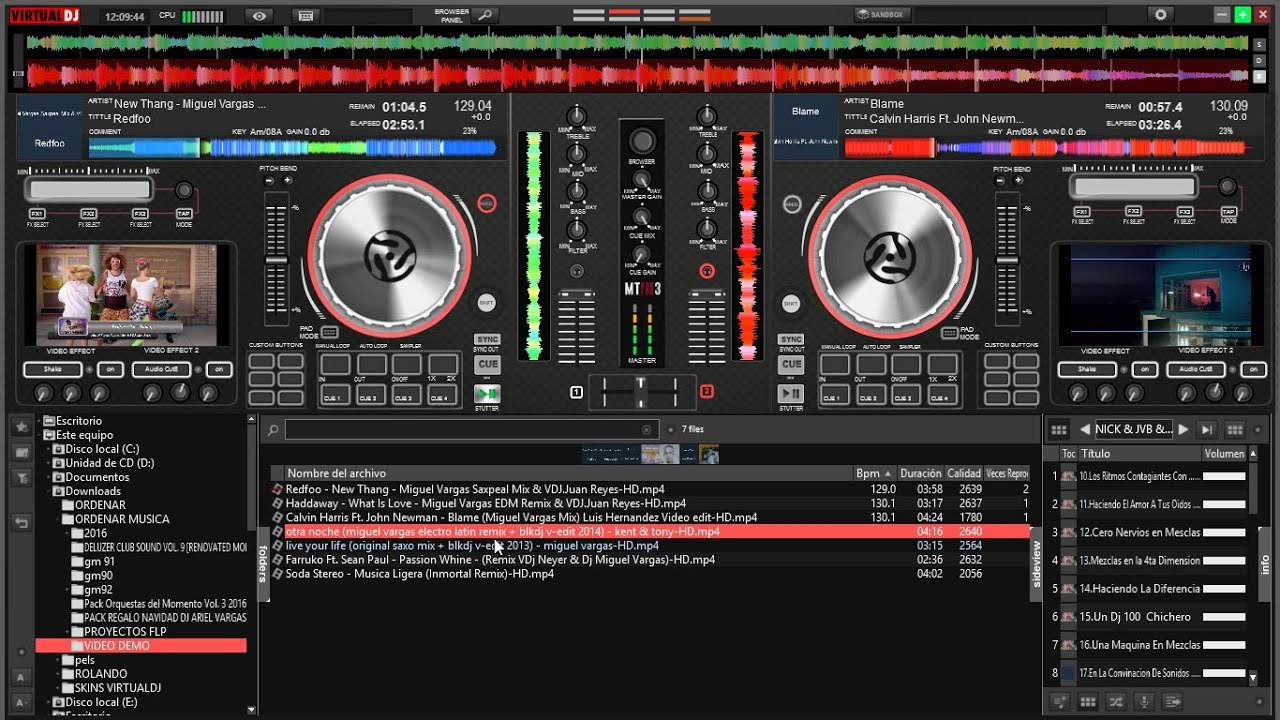Sort by Duración column header
The height and width of the screenshot is (720, 1280).
[920, 473]
